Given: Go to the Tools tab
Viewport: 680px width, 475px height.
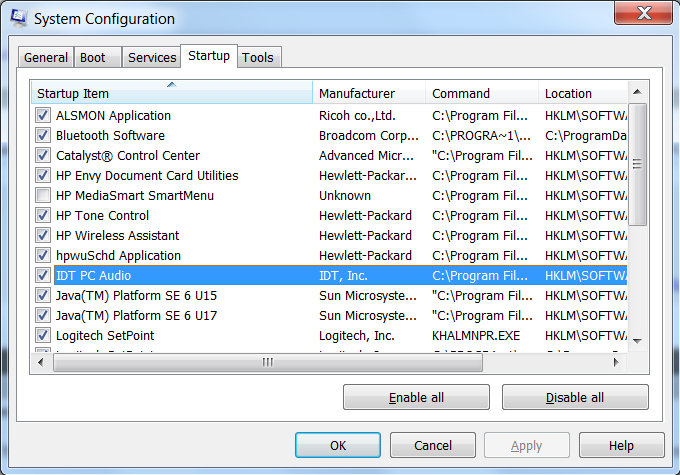Looking at the screenshot, I should (x=259, y=57).
